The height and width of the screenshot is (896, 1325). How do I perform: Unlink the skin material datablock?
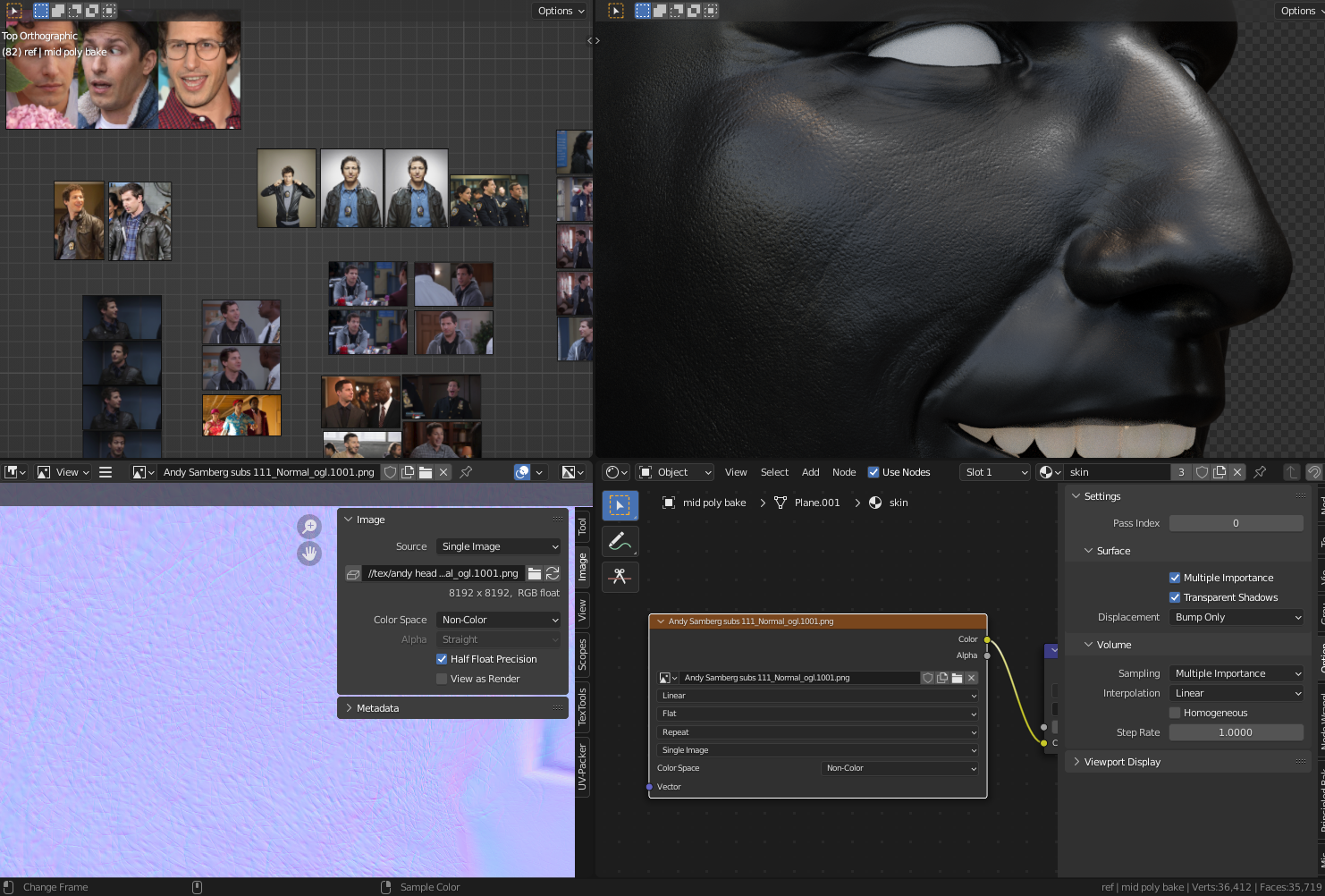coord(1237,472)
